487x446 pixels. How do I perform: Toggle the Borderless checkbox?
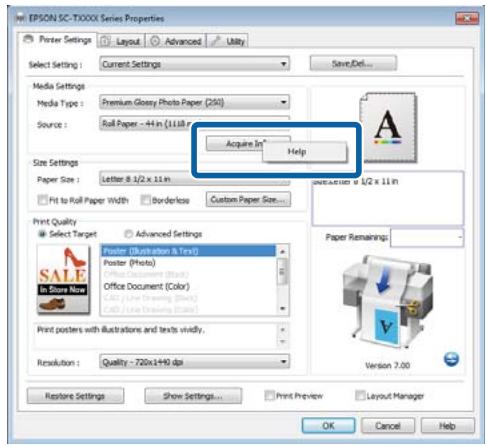[x=145, y=200]
